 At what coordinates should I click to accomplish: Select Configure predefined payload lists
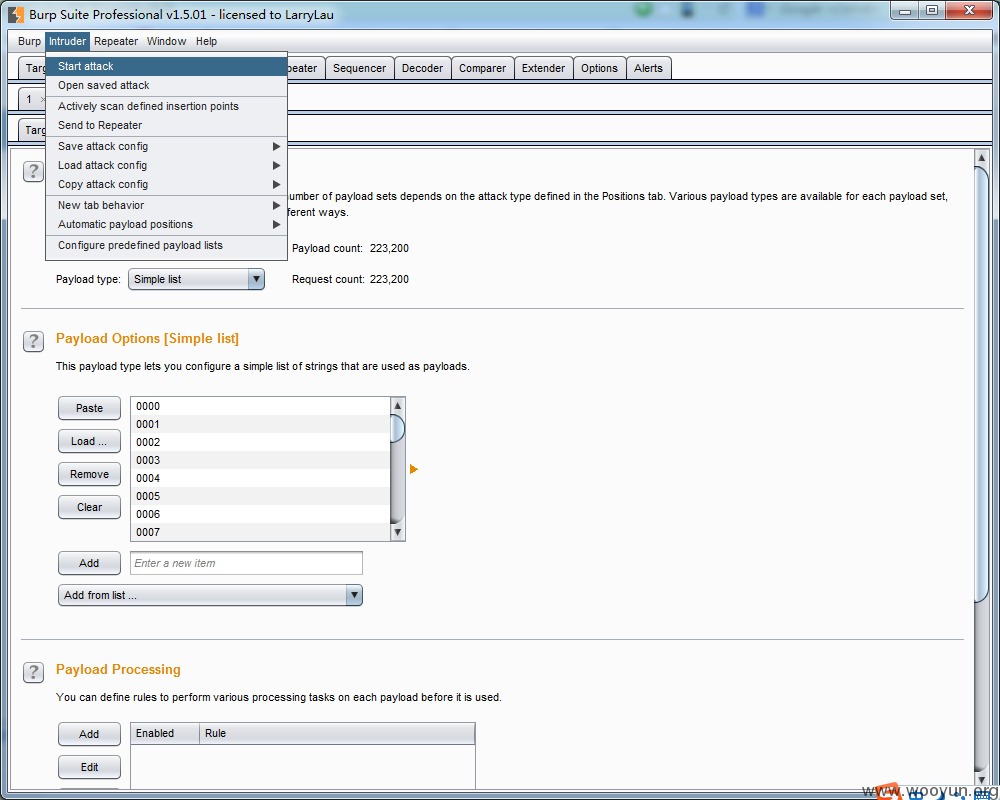tap(166, 246)
